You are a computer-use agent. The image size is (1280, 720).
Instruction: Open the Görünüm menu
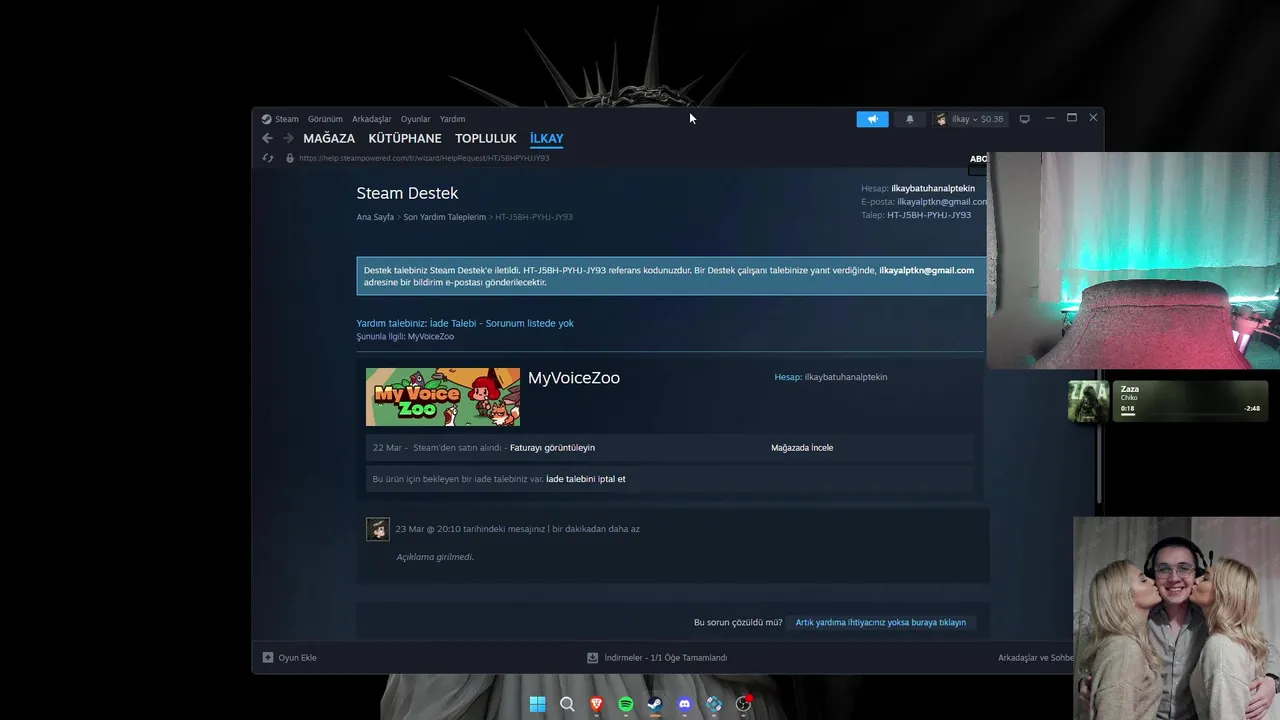(x=325, y=119)
